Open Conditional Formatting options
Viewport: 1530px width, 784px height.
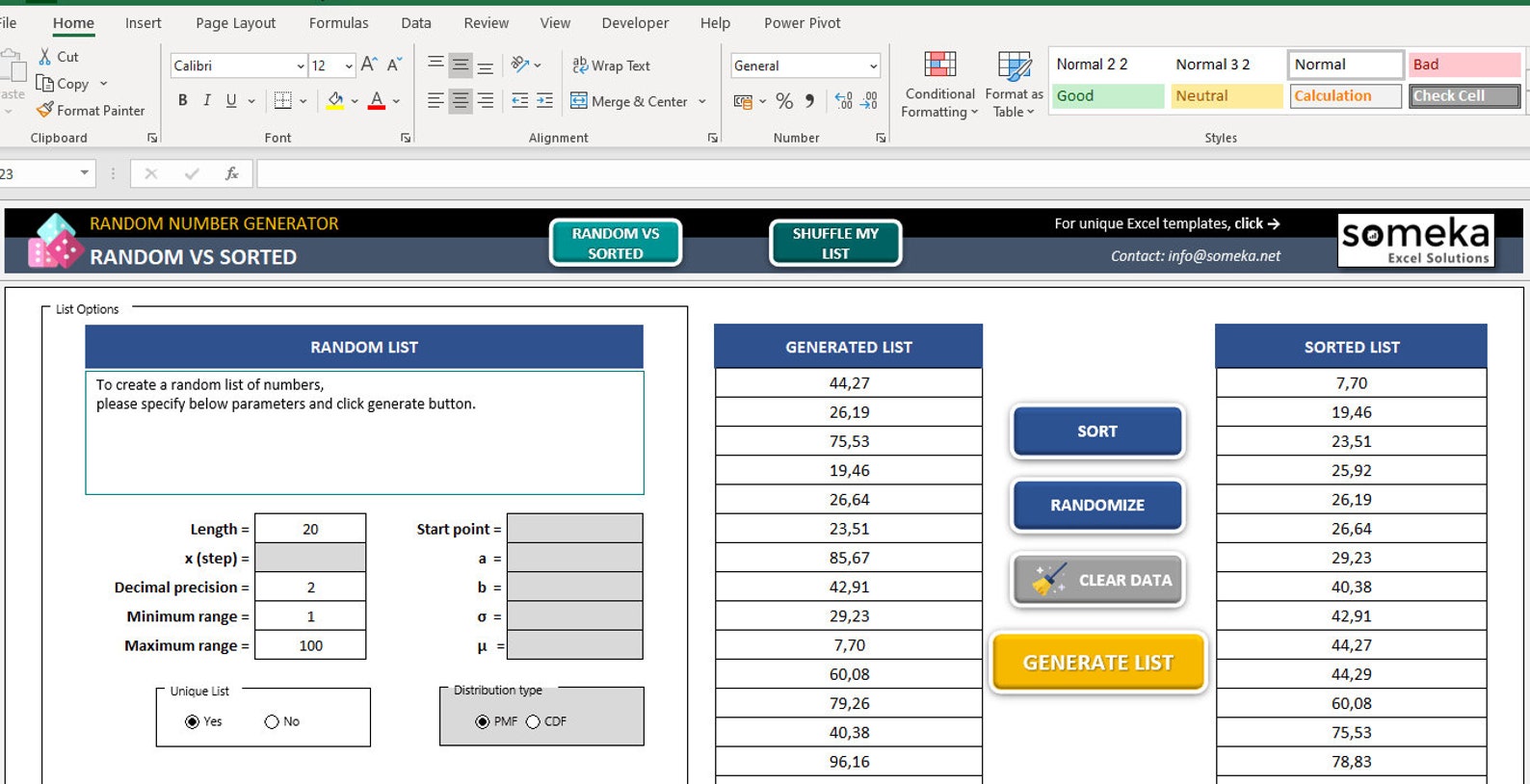point(939,85)
